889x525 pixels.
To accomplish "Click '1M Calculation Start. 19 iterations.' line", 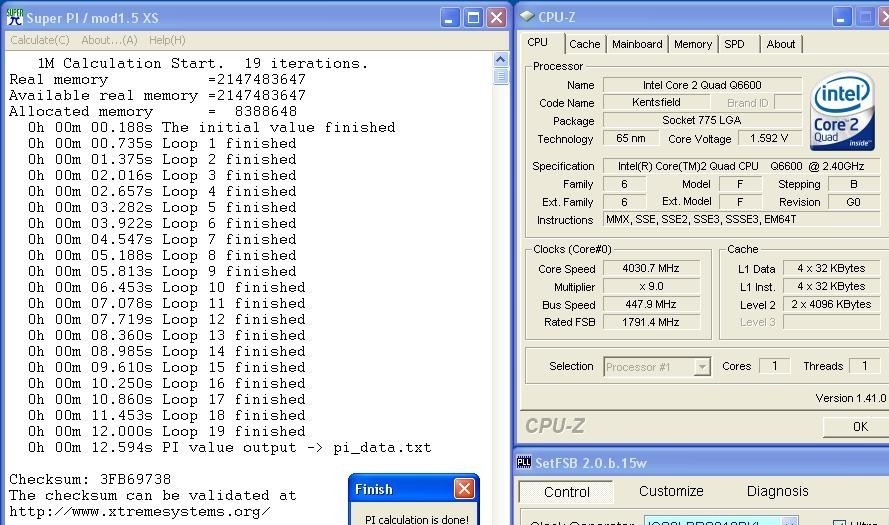I will click(x=203, y=63).
